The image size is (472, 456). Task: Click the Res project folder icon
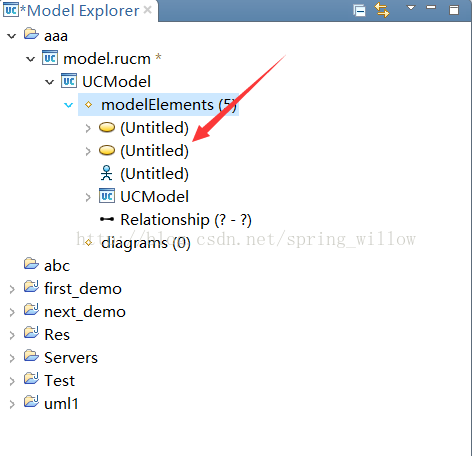(31, 333)
